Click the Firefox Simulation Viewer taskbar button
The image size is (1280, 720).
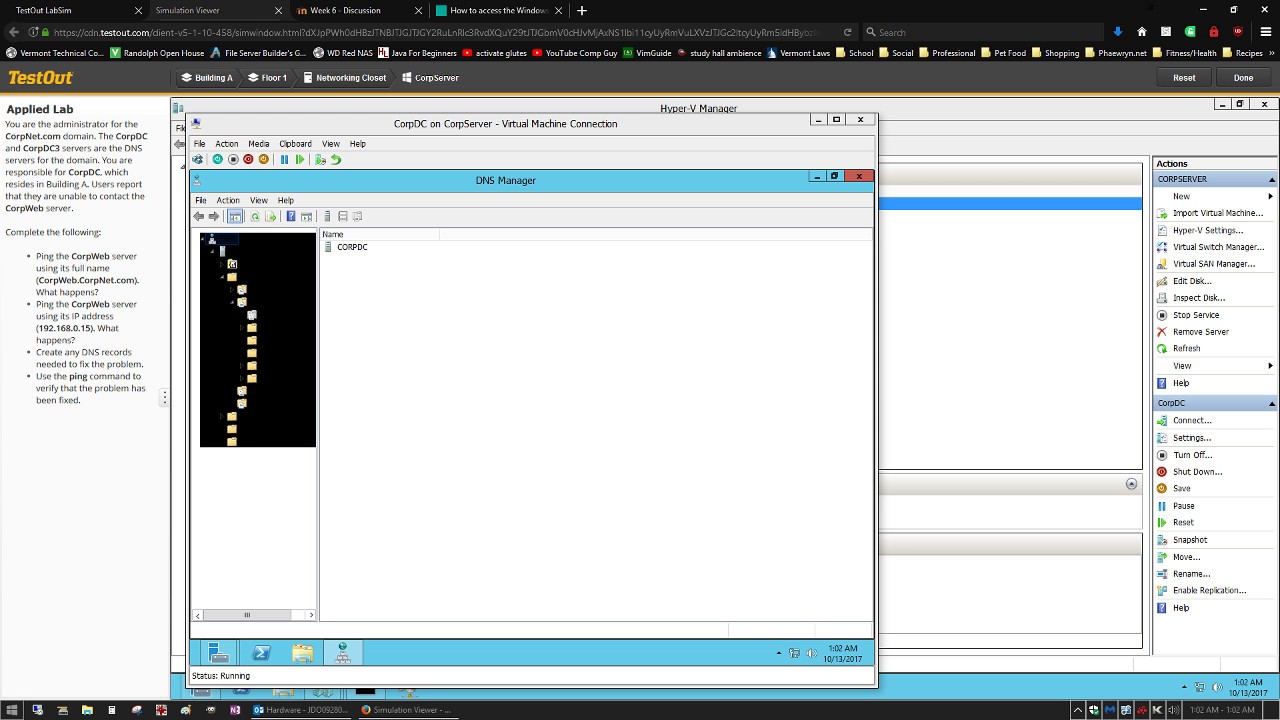(405, 710)
